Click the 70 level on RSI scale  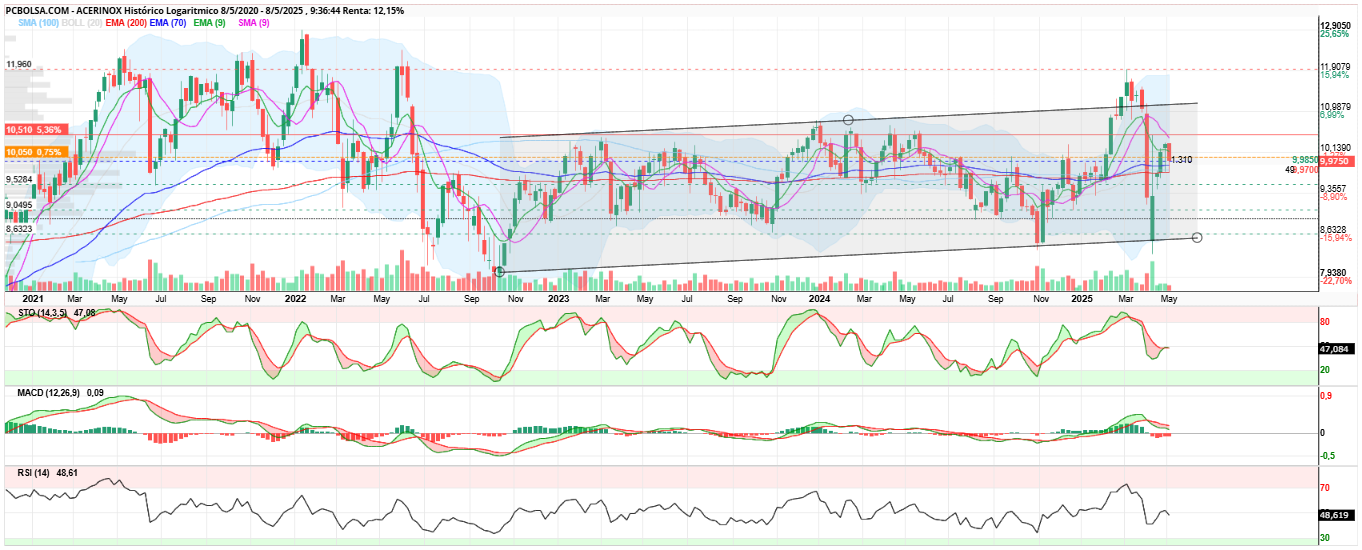pos(1324,488)
